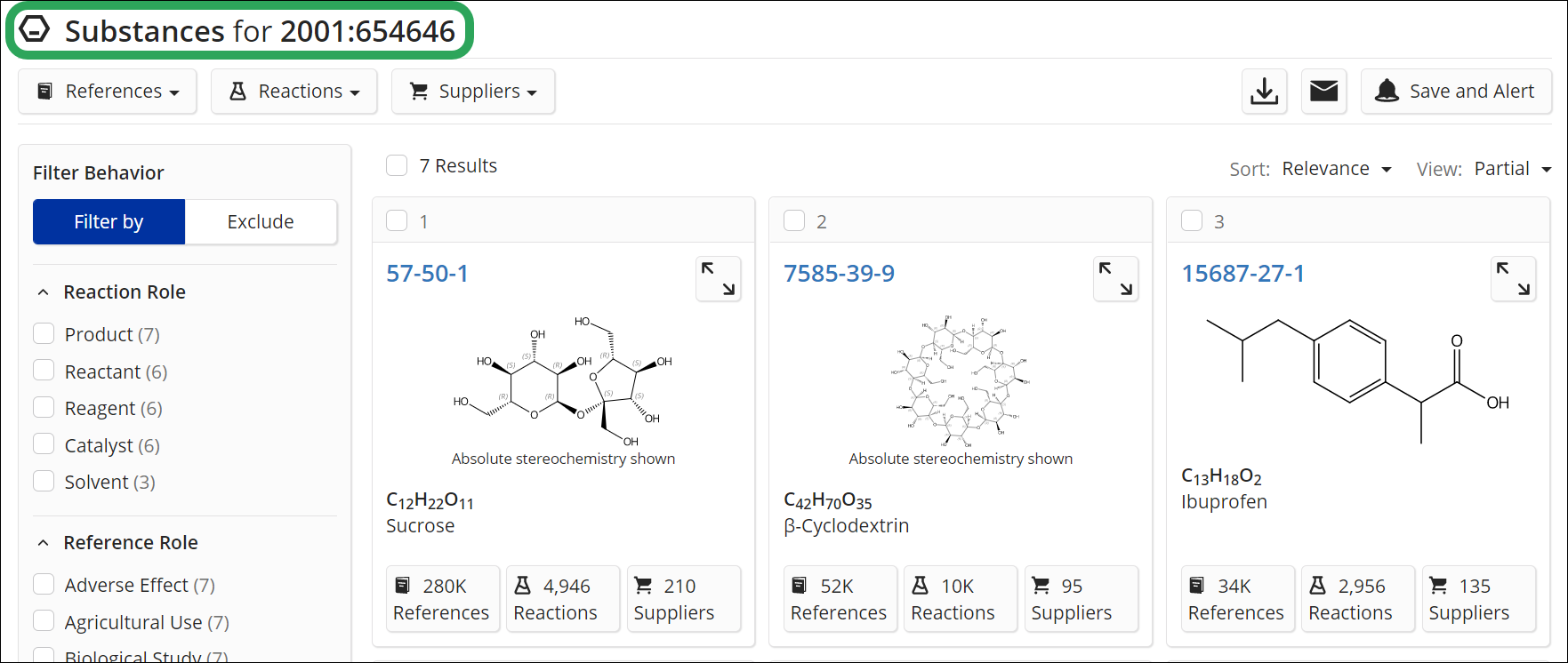Change Sort from Relevance
This screenshot has height=663, width=1568.
[x=1336, y=169]
